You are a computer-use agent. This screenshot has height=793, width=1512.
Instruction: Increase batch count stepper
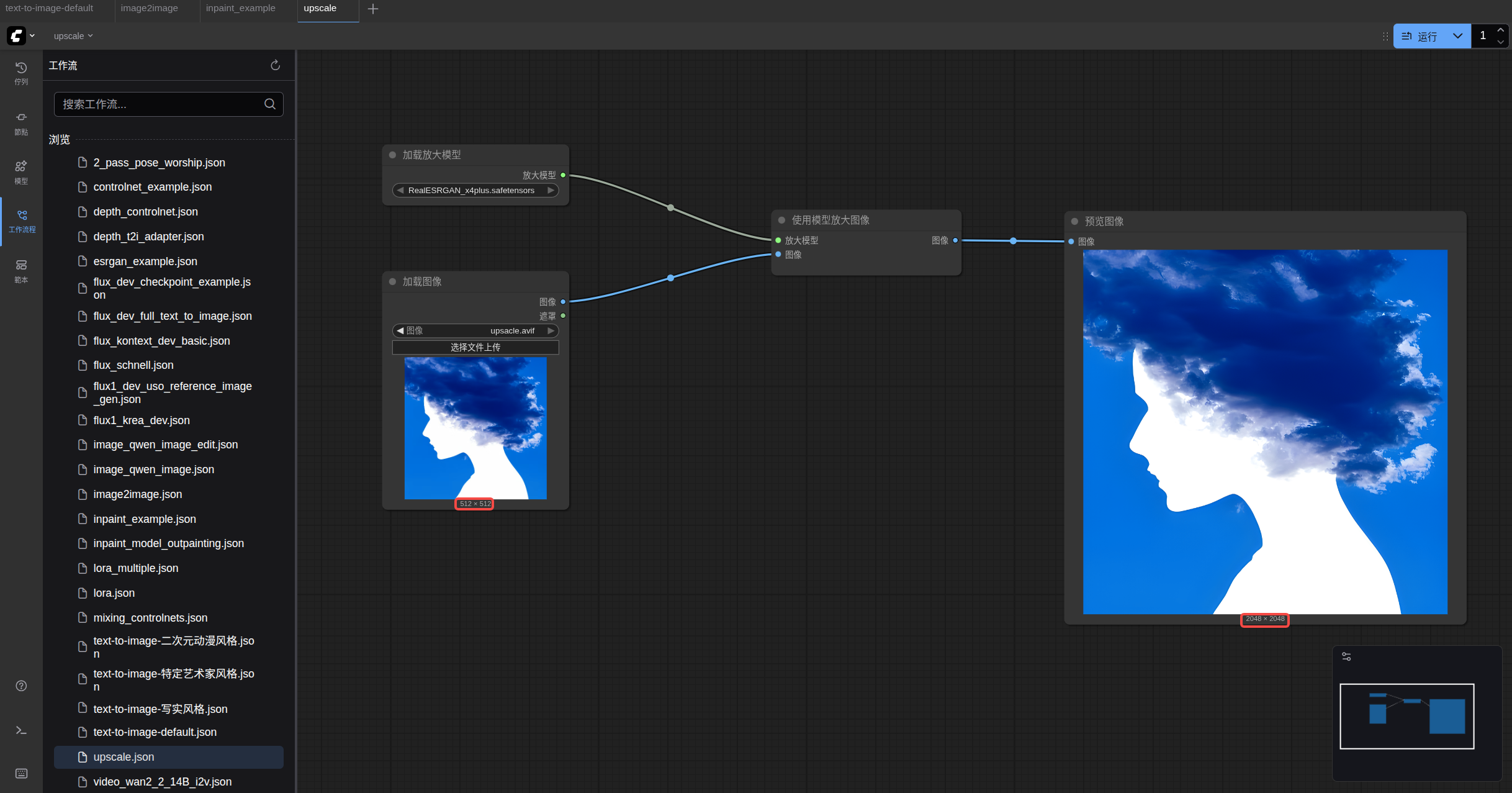tap(1500, 30)
